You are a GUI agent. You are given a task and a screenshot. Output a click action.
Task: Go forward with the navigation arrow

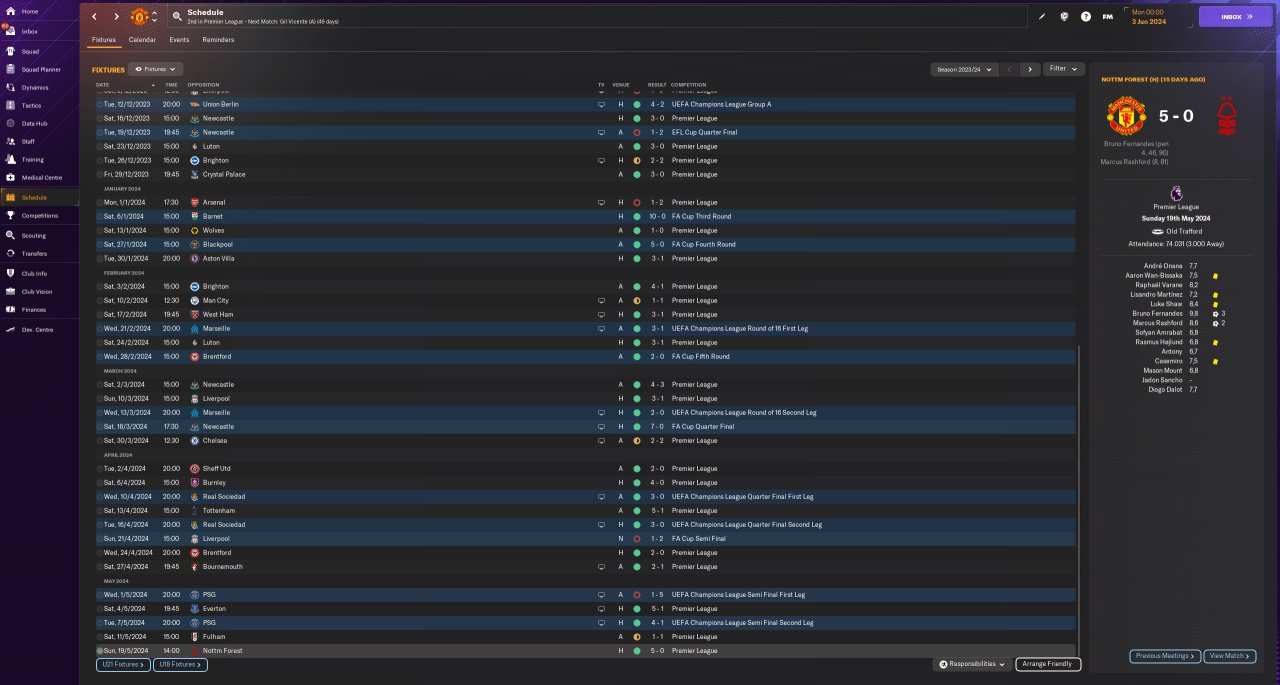[x=116, y=17]
